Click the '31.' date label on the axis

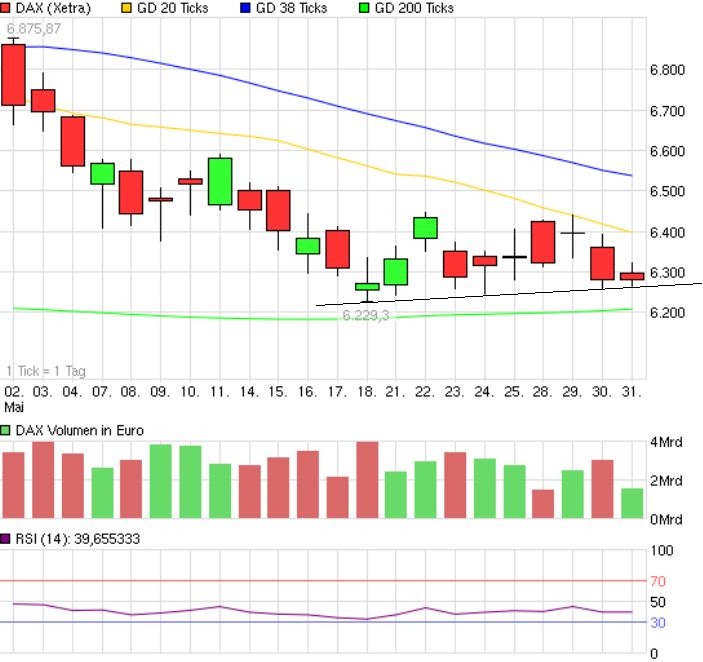point(632,392)
